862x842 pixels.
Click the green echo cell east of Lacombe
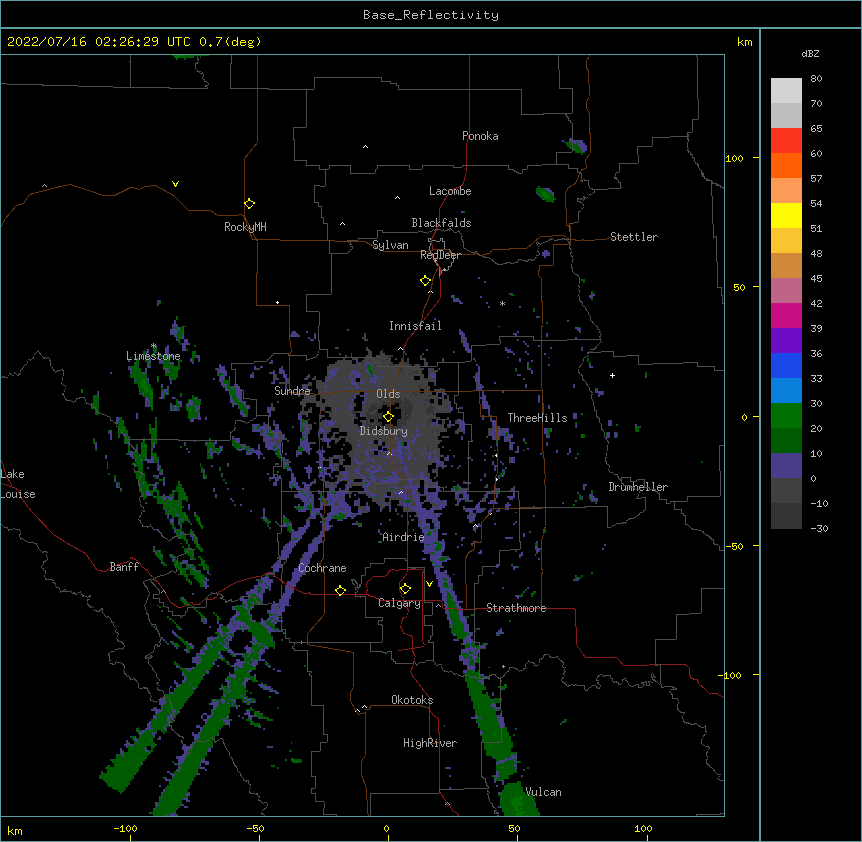pyautogui.click(x=545, y=194)
